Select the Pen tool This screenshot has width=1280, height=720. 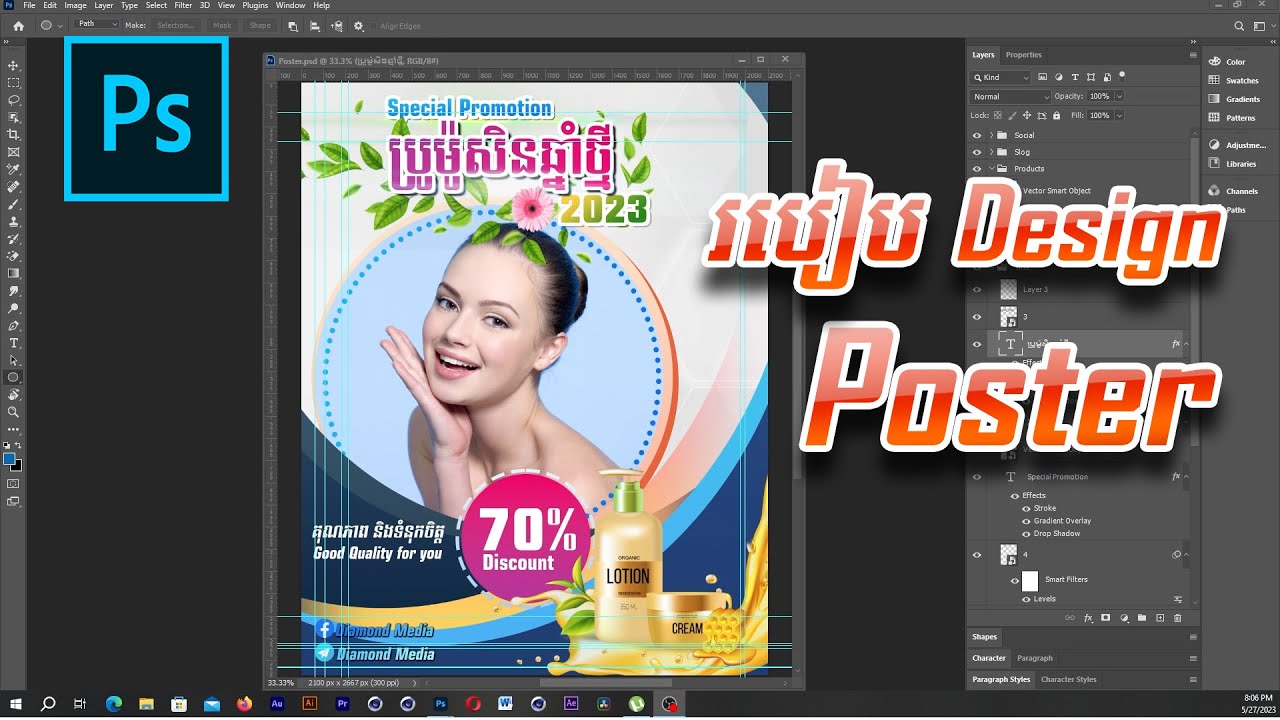(14, 326)
